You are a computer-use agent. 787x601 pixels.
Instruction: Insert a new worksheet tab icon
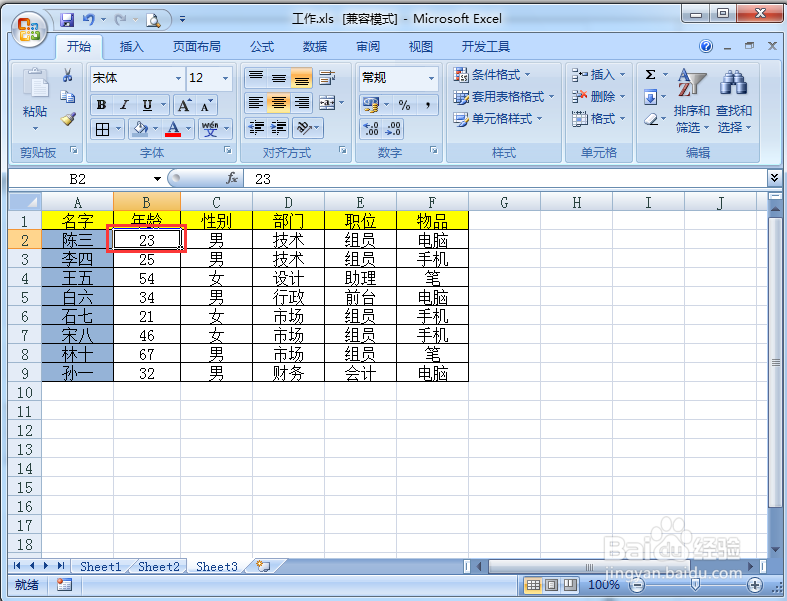tap(263, 566)
